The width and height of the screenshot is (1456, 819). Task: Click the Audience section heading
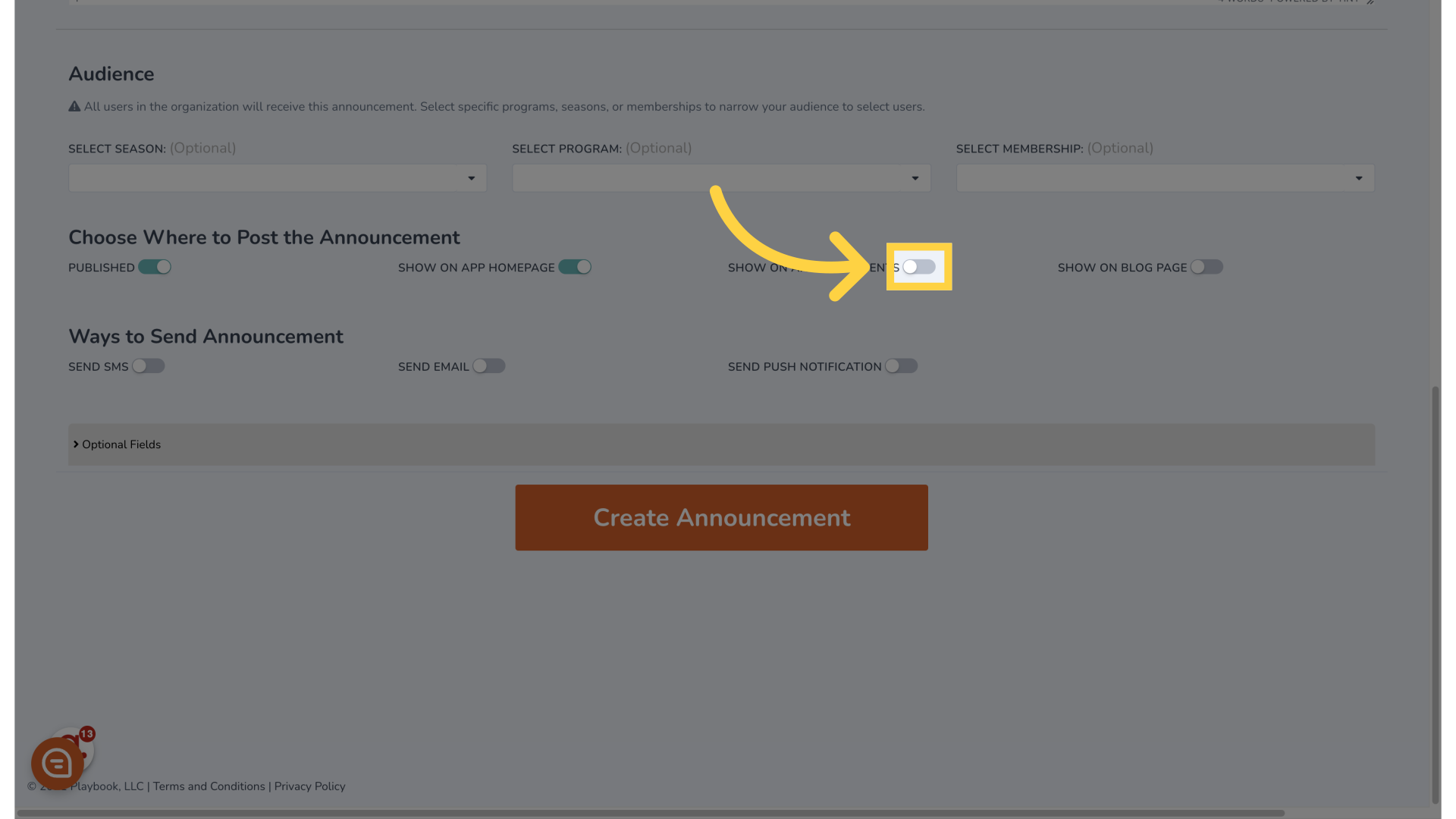click(111, 74)
